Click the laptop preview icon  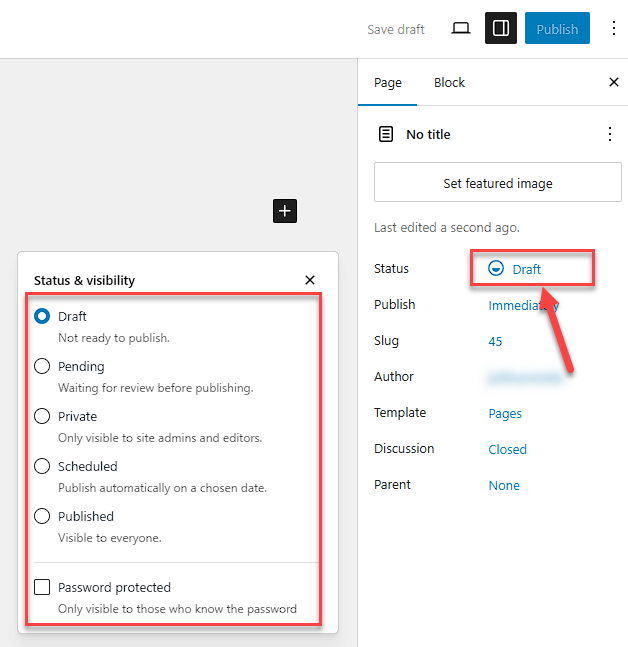[461, 29]
